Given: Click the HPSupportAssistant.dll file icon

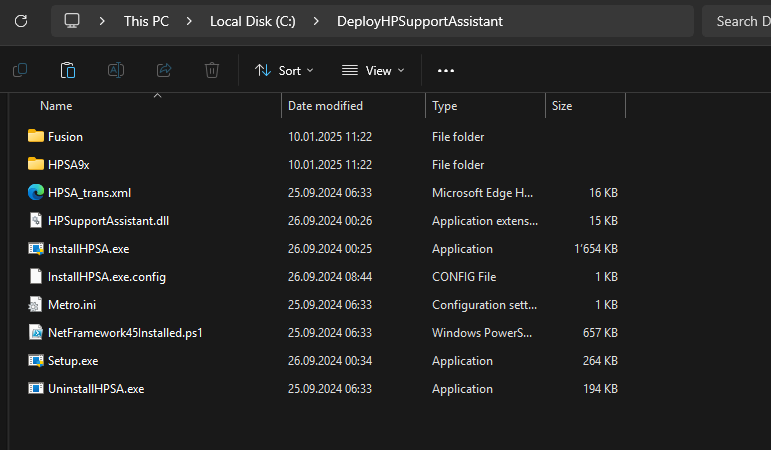Looking at the screenshot, I should point(36,220).
